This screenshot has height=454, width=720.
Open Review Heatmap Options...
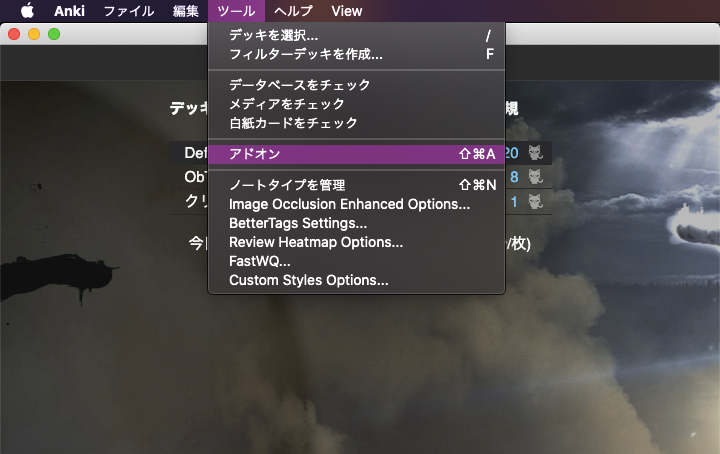pyautogui.click(x=356, y=242)
